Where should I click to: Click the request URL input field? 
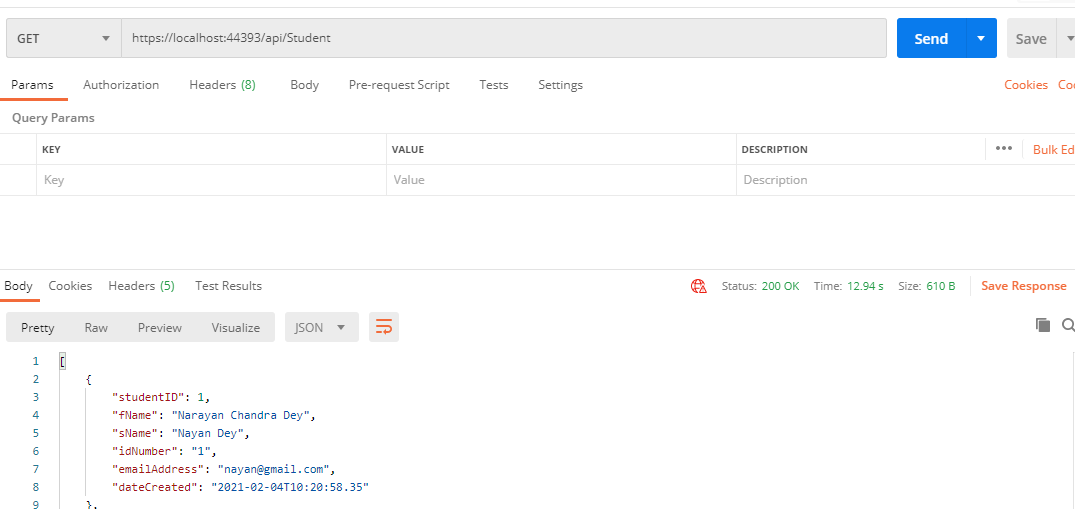coord(503,39)
